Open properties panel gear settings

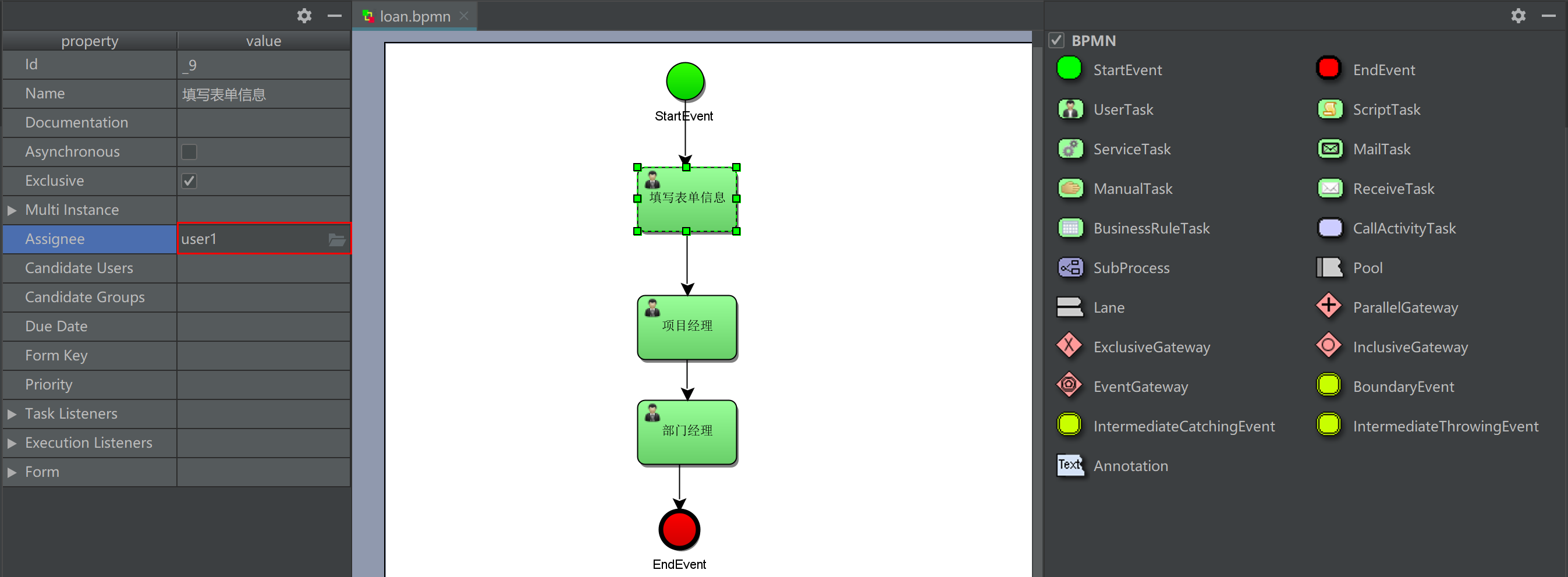pos(304,16)
